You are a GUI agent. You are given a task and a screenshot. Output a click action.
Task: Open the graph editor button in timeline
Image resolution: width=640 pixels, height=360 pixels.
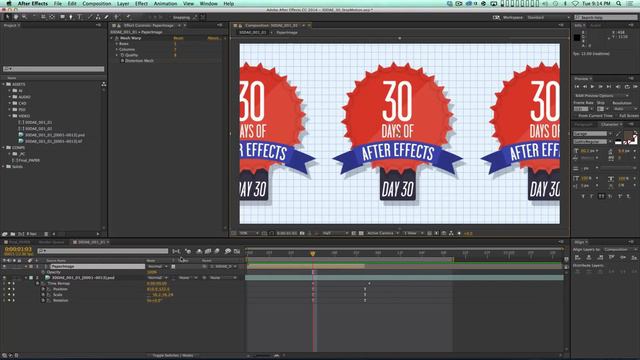pos(237,251)
